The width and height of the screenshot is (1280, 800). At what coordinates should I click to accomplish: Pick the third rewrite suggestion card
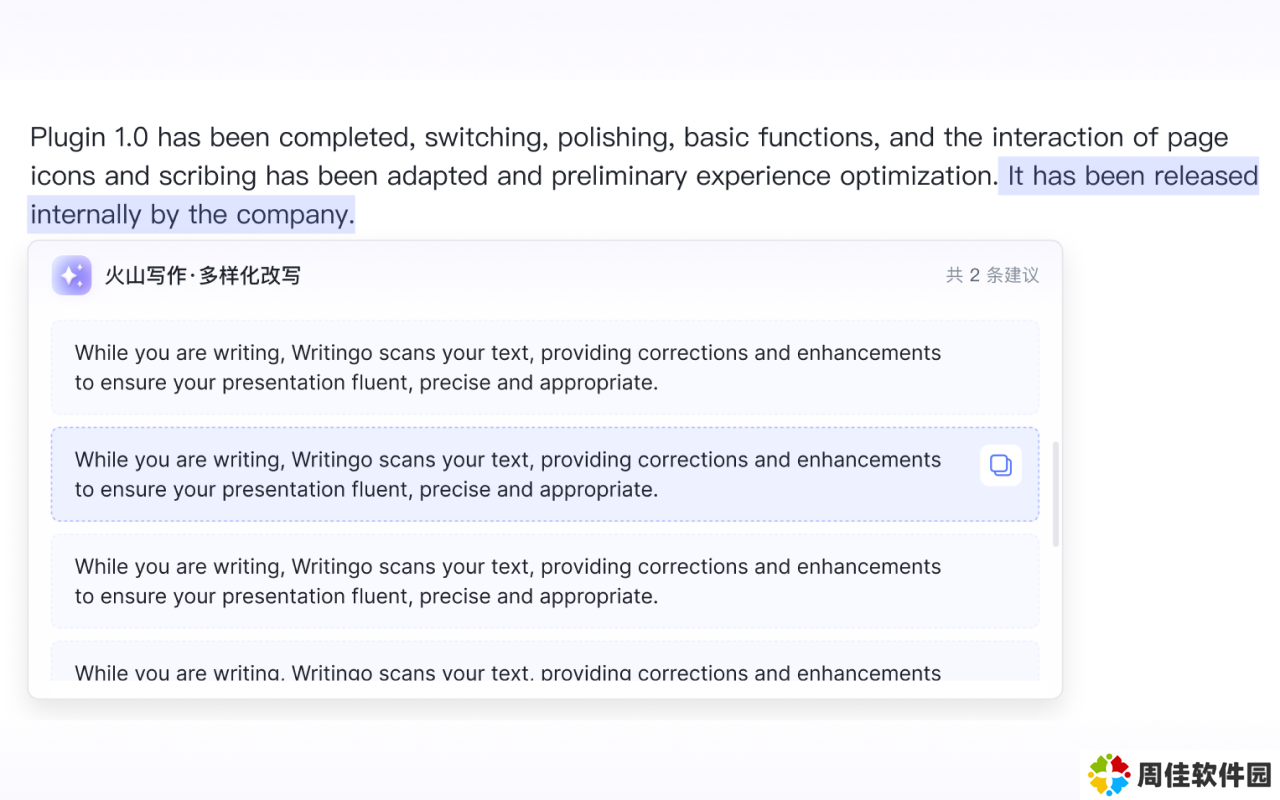click(x=544, y=581)
